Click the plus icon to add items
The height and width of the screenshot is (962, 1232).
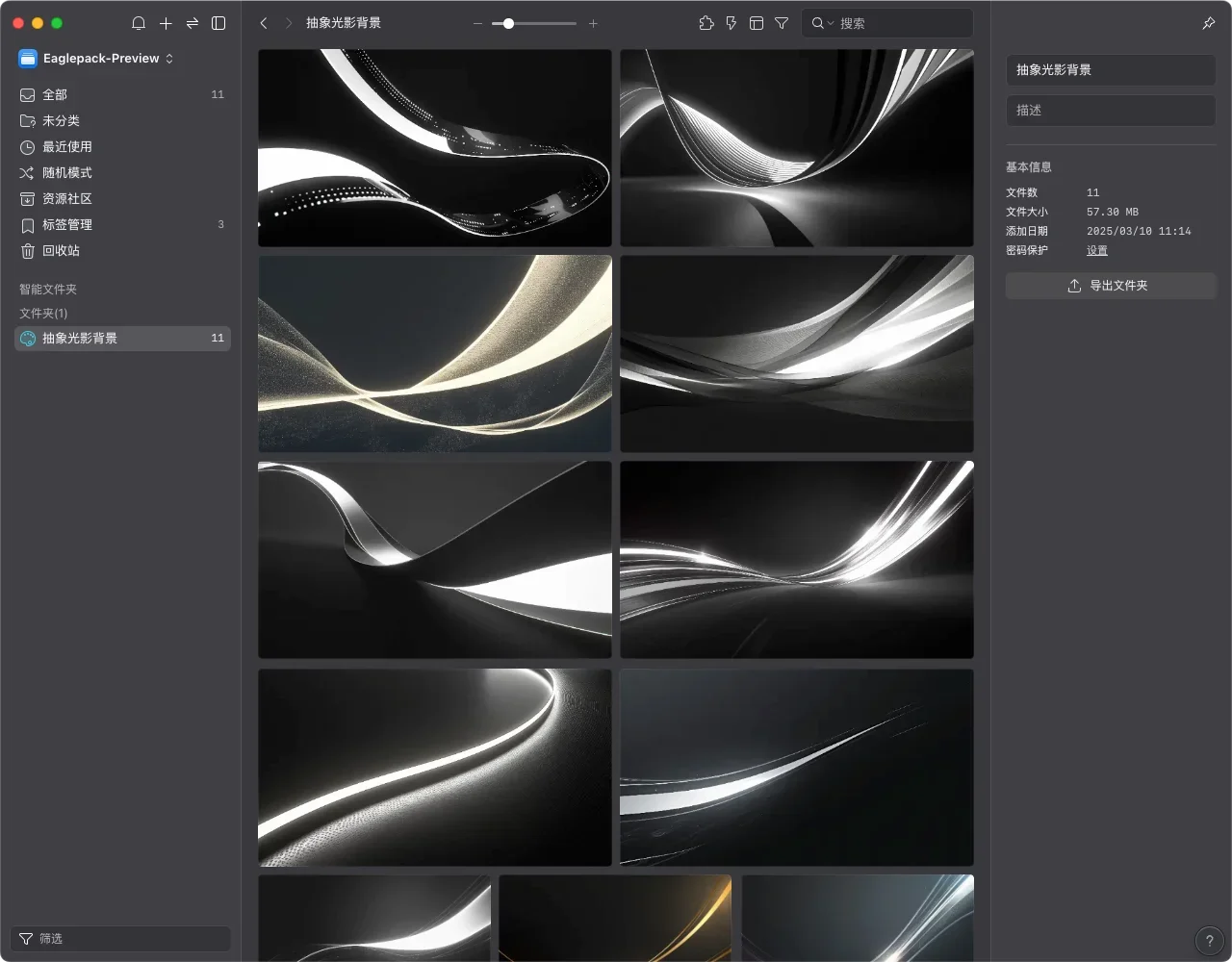coord(166,23)
